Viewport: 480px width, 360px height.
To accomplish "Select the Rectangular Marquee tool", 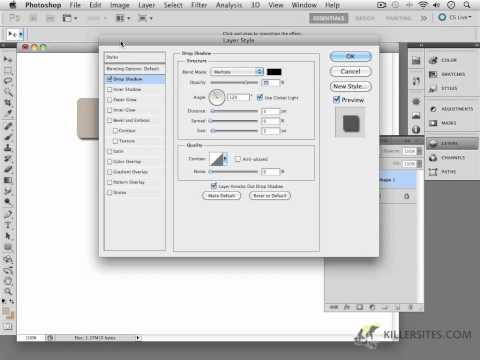I will [x=7, y=70].
